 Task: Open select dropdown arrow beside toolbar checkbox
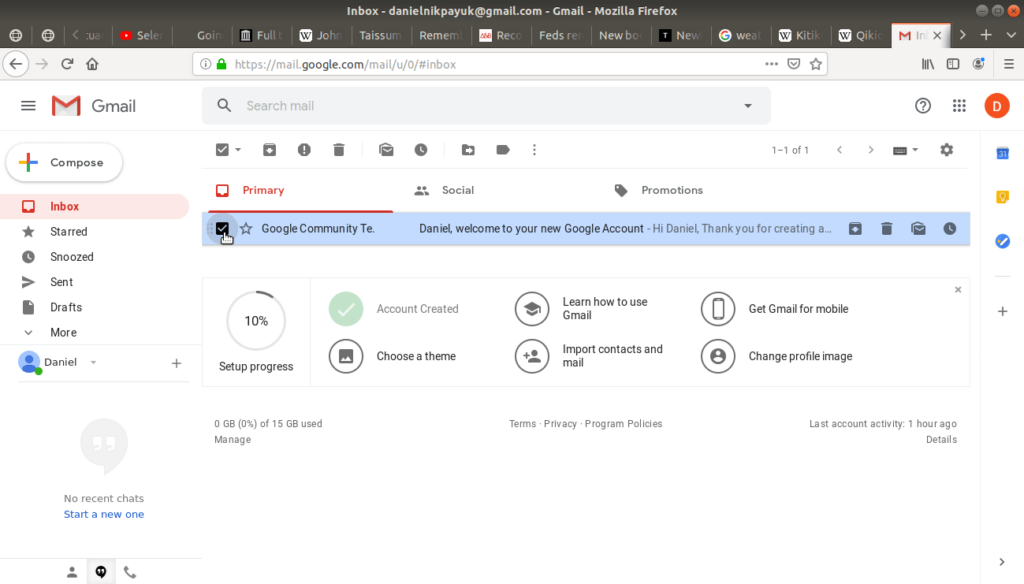[x=238, y=150]
